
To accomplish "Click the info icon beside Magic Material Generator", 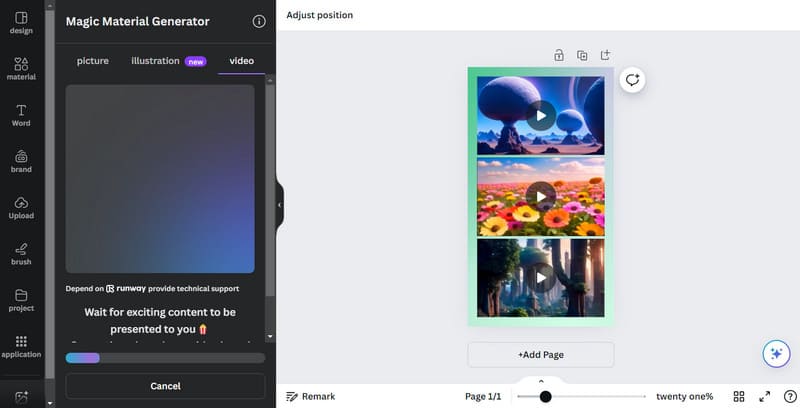I will [x=259, y=21].
